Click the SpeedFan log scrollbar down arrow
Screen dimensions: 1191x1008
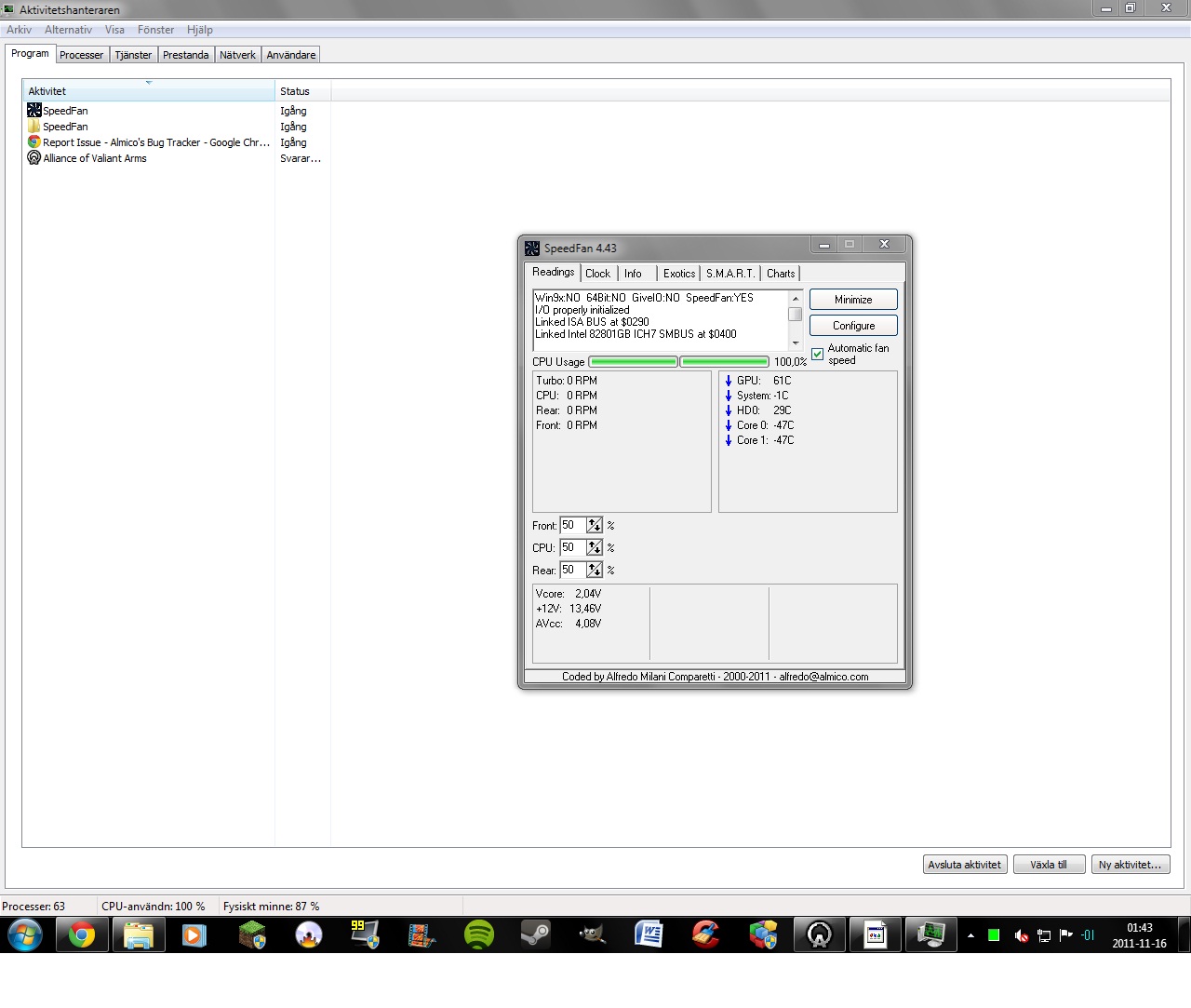click(x=795, y=343)
